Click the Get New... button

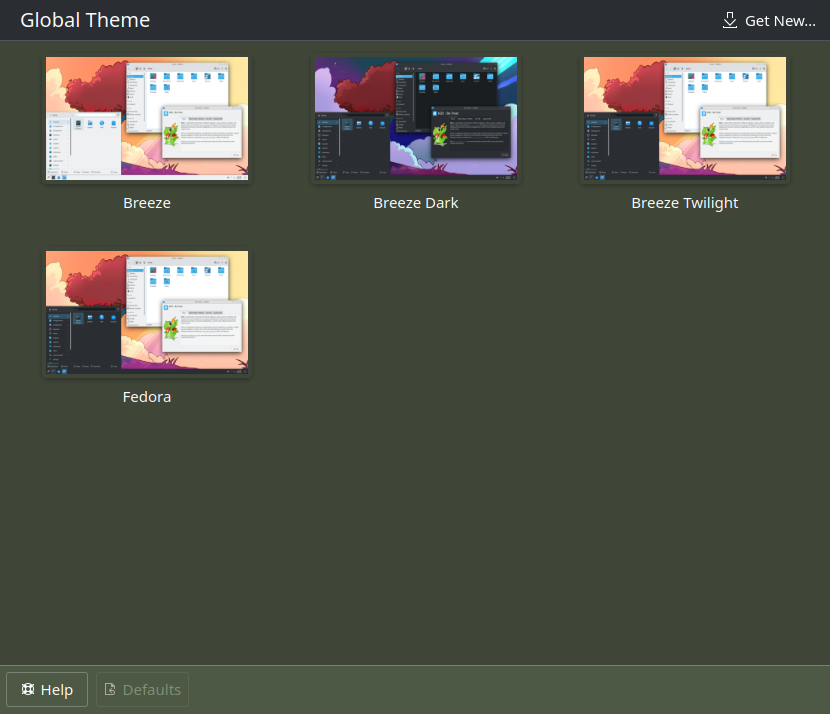click(769, 21)
